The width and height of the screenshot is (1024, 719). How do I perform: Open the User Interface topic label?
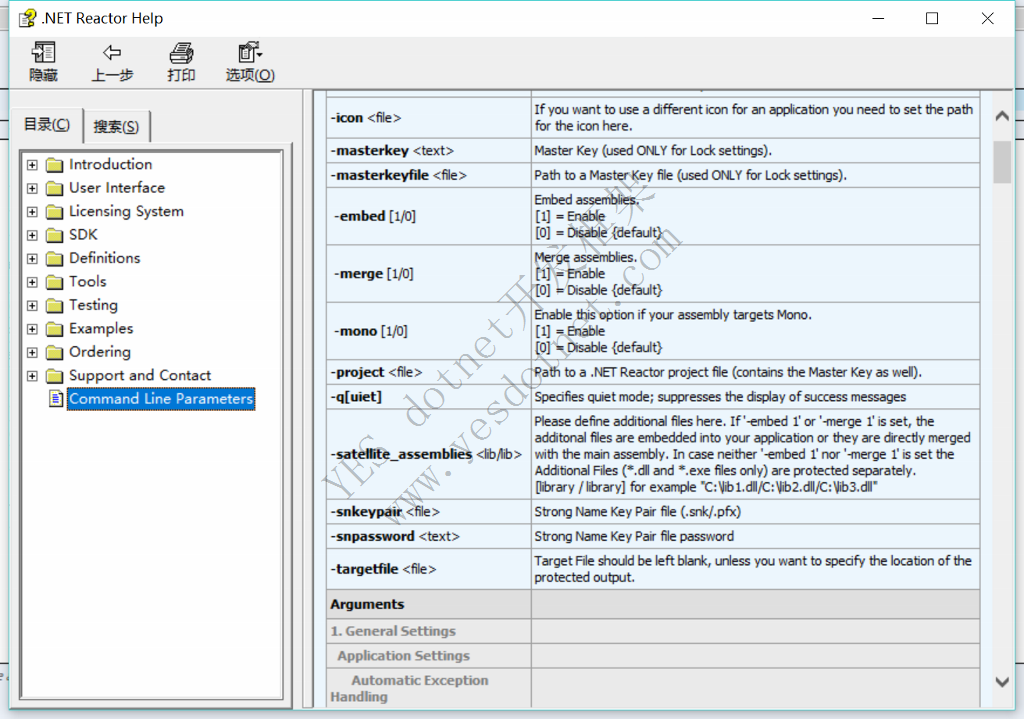tap(117, 188)
